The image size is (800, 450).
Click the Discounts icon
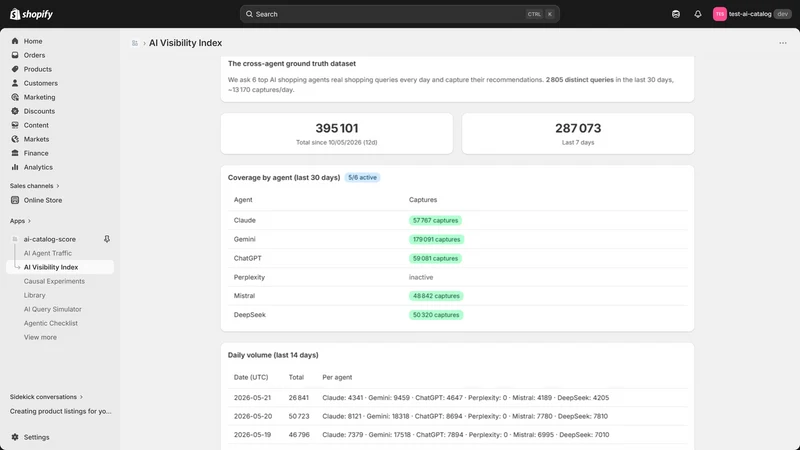(15, 111)
